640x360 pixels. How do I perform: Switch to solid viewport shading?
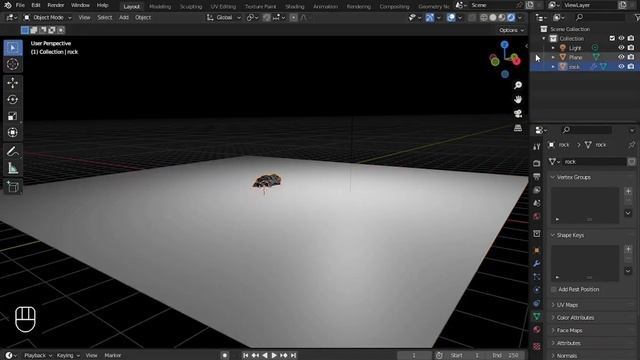click(493, 18)
